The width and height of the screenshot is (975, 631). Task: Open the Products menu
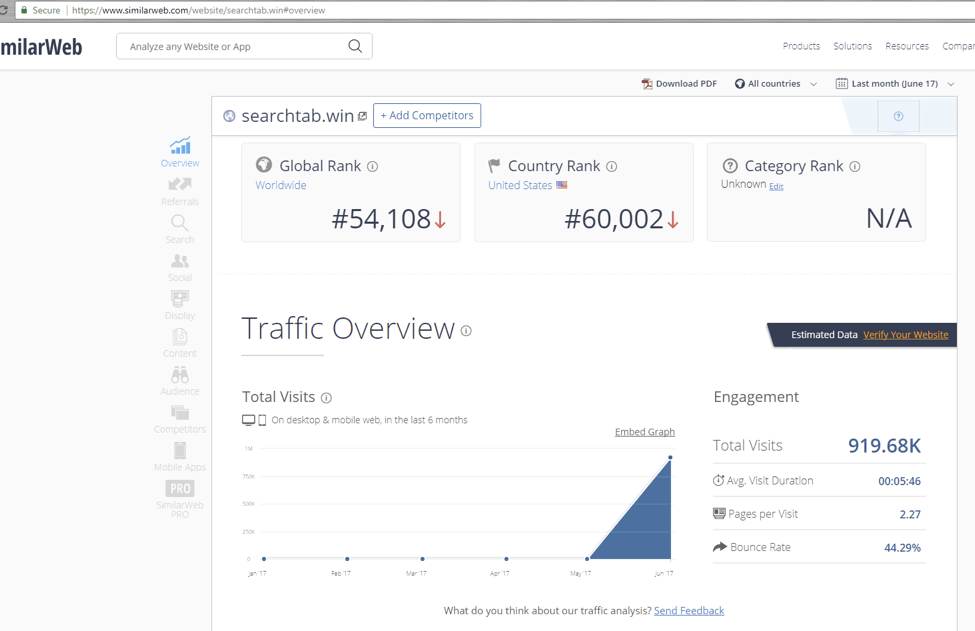801,46
